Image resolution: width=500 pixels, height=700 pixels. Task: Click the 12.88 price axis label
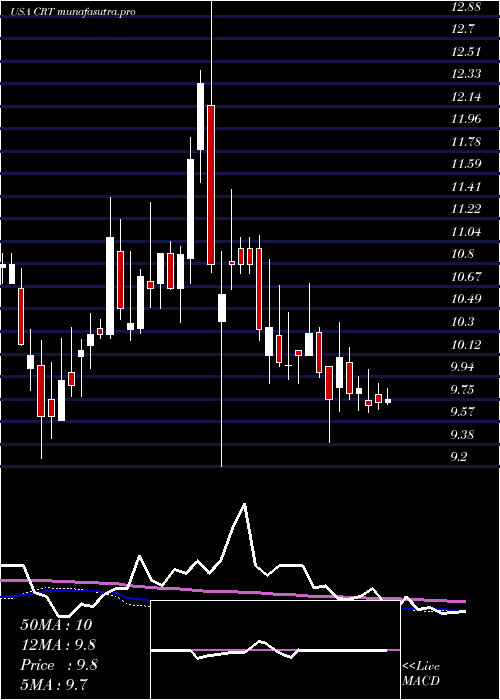pos(466,7)
